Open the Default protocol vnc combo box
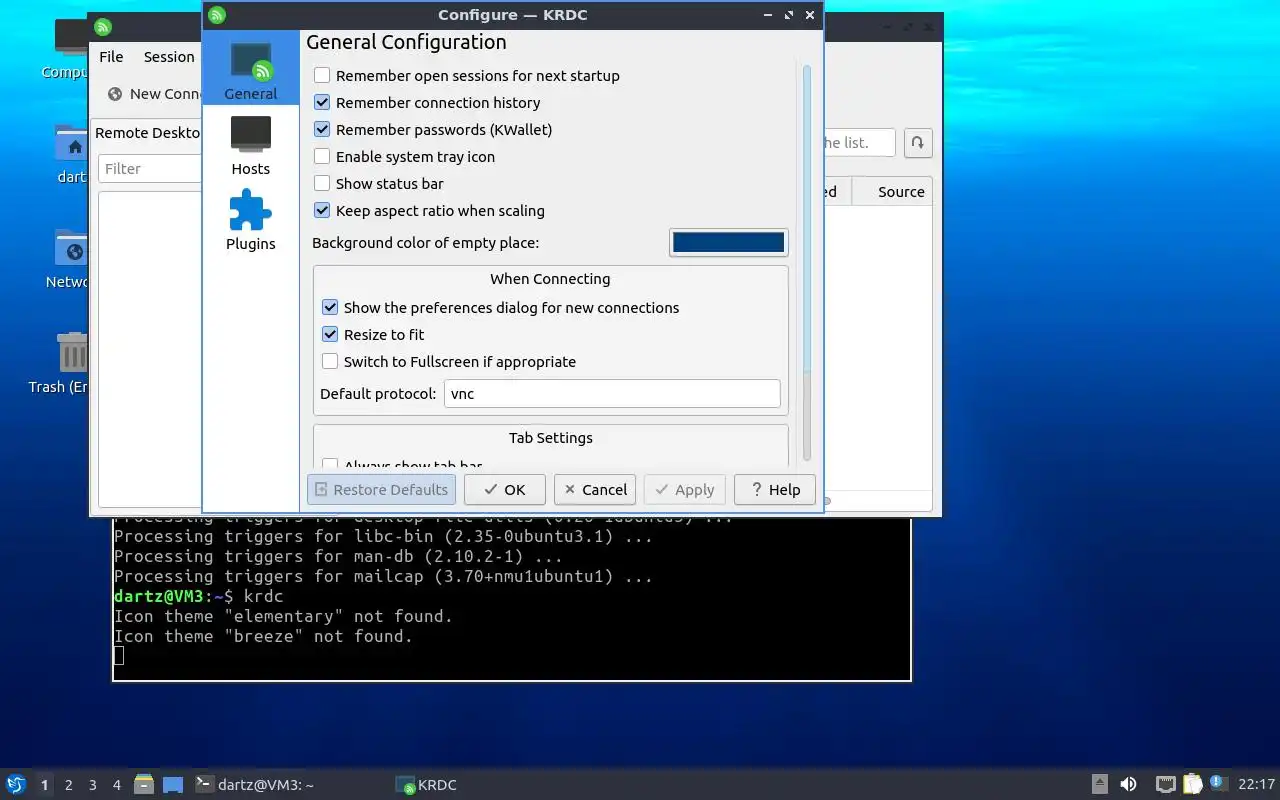The image size is (1280, 800). coord(612,393)
